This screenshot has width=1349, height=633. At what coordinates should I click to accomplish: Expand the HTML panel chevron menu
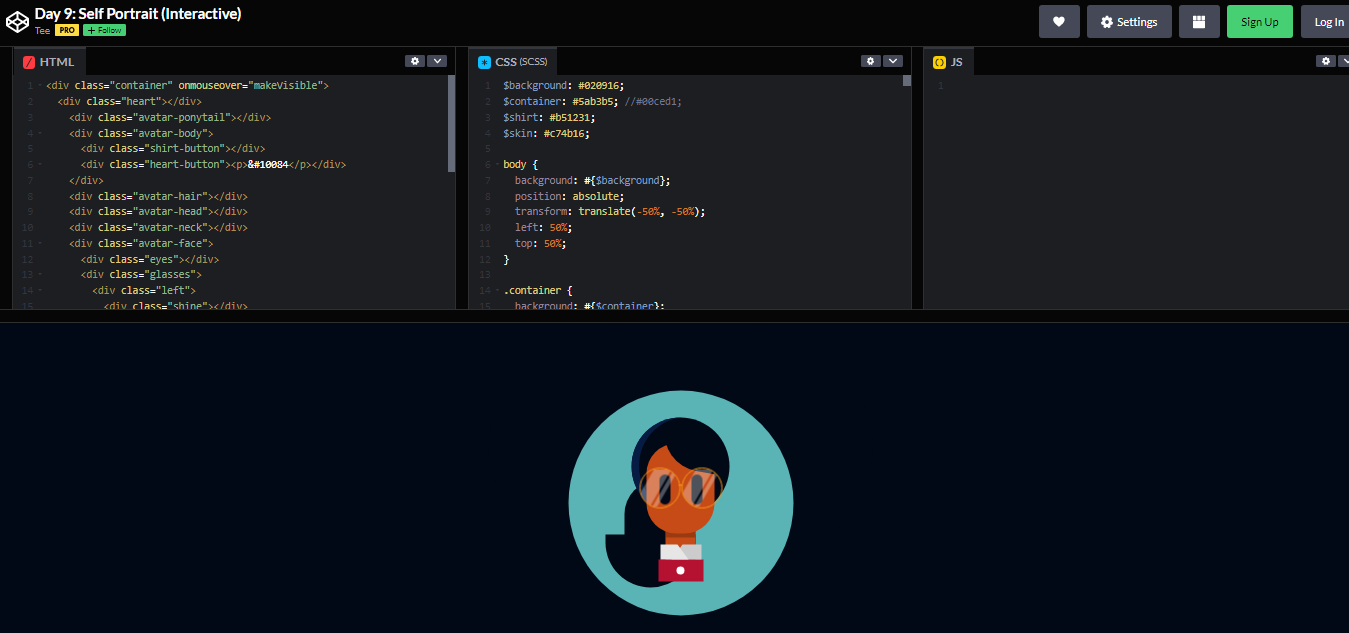tap(438, 60)
